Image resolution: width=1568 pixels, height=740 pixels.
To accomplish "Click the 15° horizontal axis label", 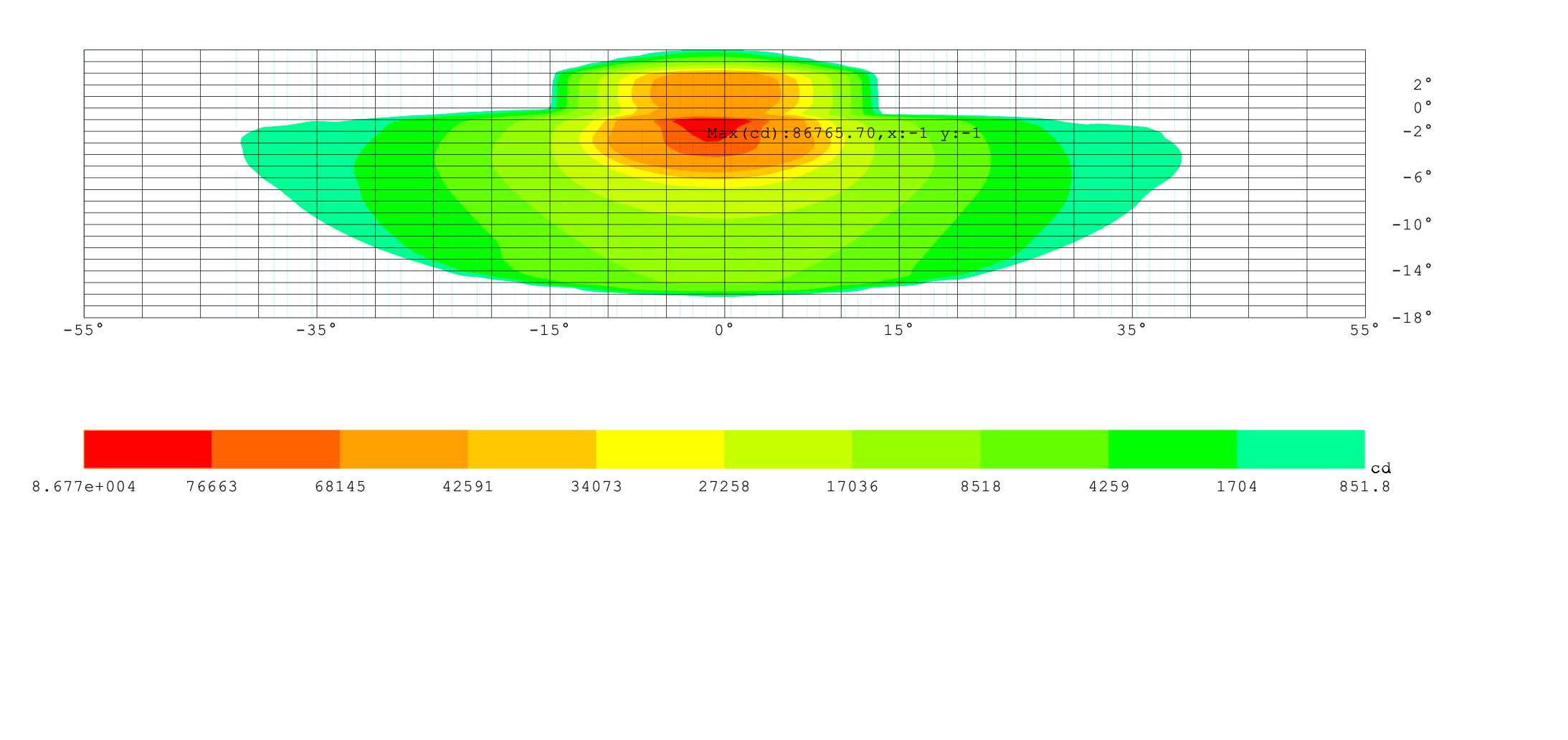I will 899,330.
